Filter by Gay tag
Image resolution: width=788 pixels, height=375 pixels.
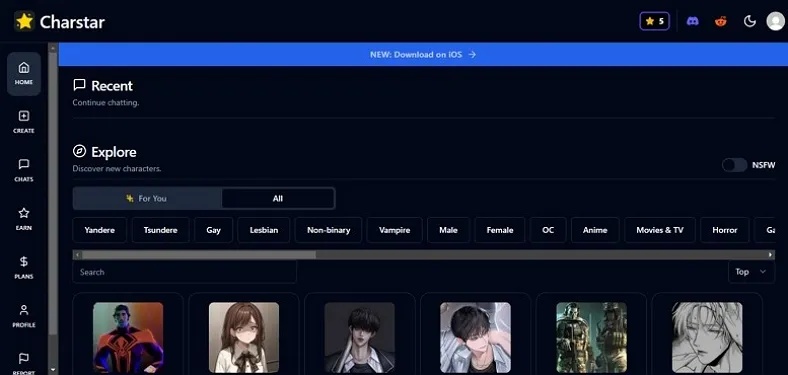tap(214, 230)
